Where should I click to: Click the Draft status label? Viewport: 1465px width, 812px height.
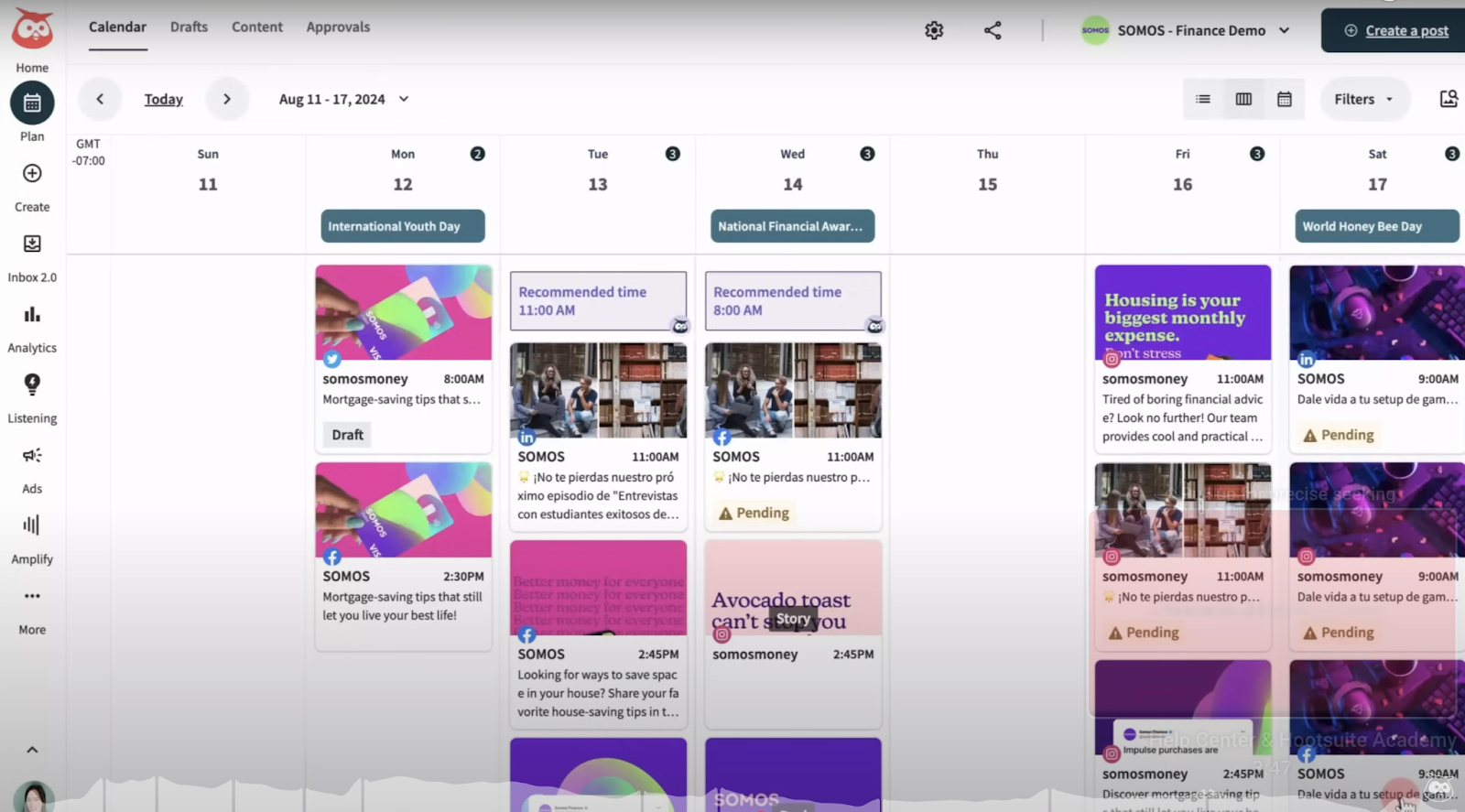[x=347, y=435]
